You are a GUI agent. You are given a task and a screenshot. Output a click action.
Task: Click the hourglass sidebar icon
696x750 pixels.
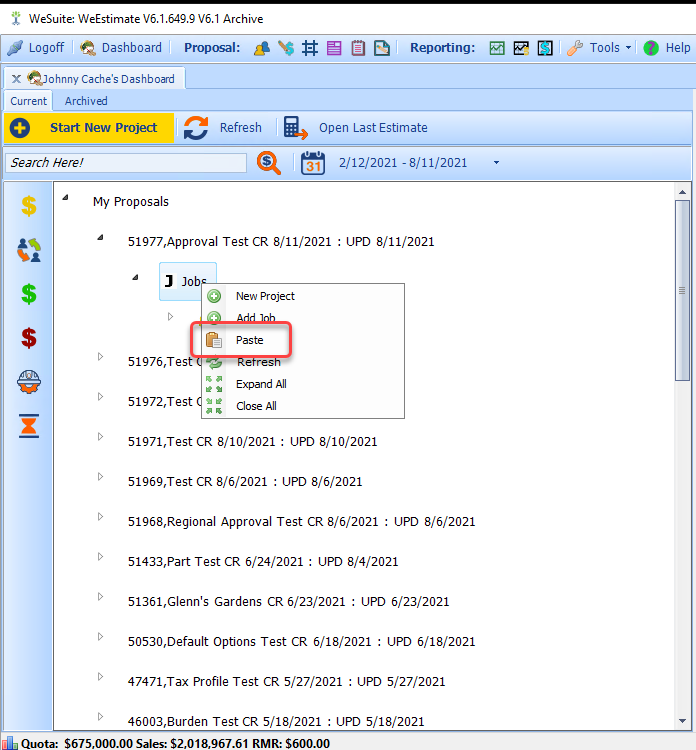point(29,426)
